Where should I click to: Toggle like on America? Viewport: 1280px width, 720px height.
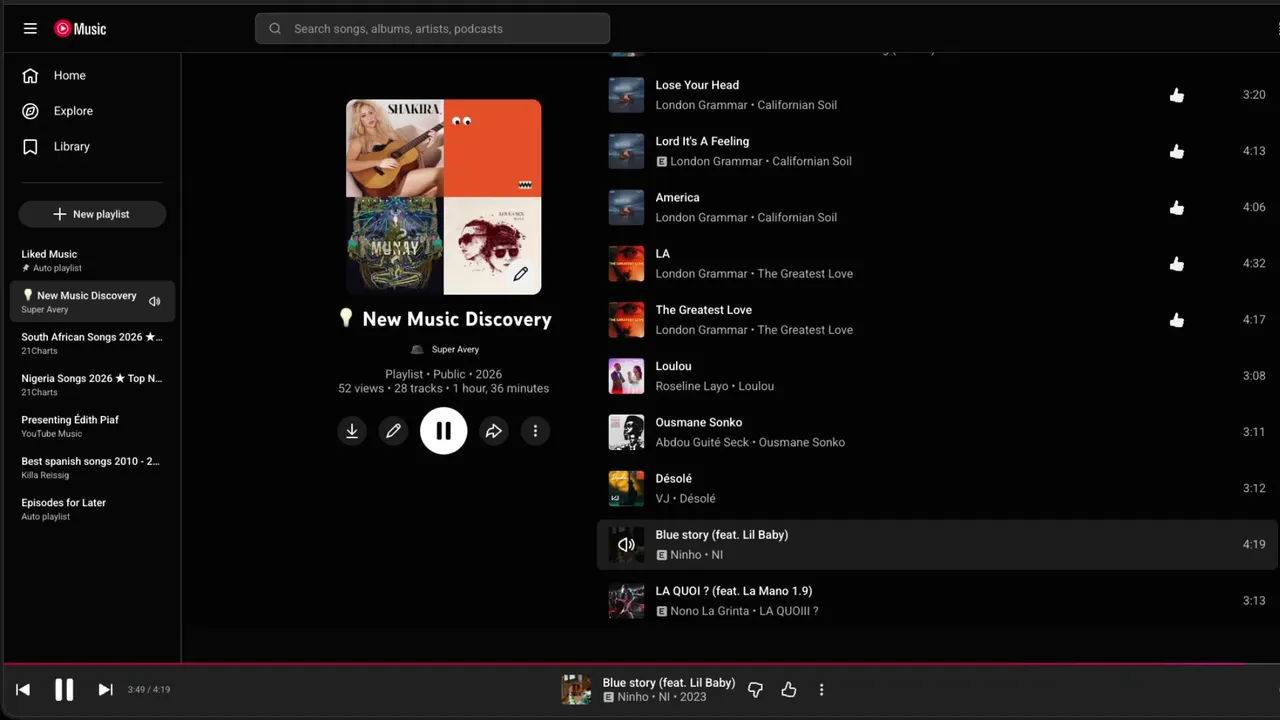coord(1177,208)
